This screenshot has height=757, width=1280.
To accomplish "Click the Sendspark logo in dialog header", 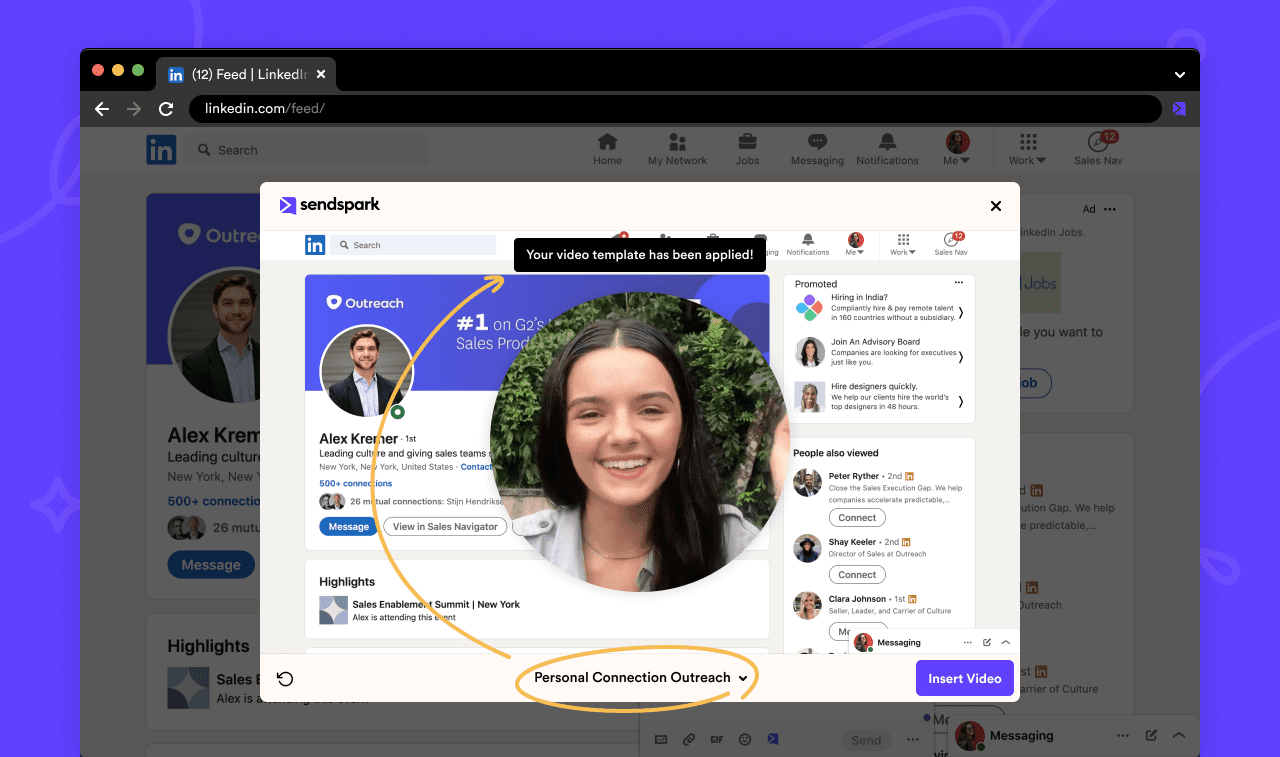I will click(330, 205).
